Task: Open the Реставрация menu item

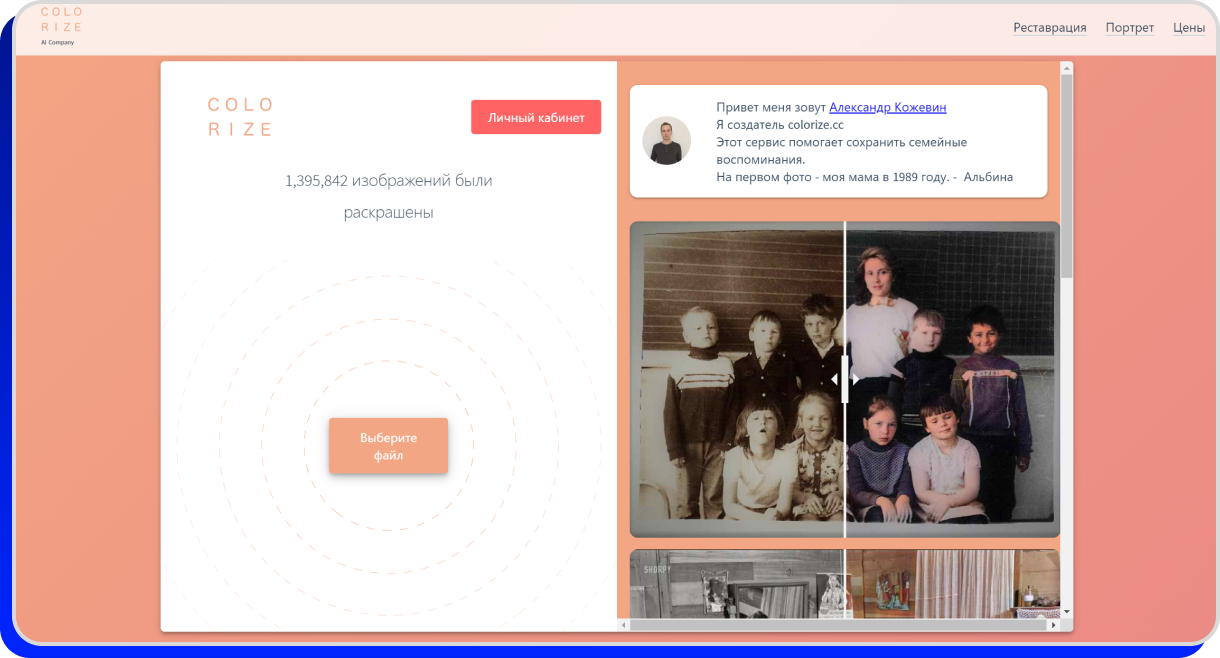Action: pyautogui.click(x=1049, y=28)
